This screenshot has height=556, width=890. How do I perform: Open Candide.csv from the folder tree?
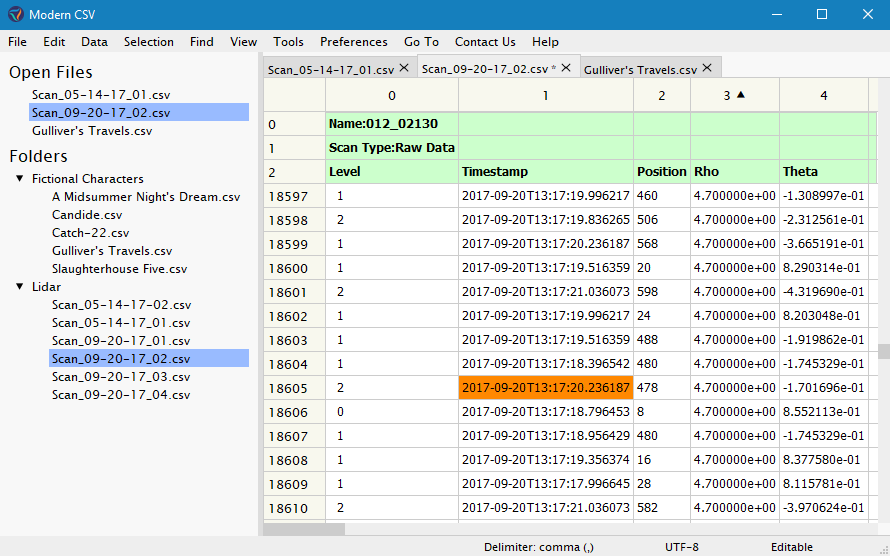(87, 215)
